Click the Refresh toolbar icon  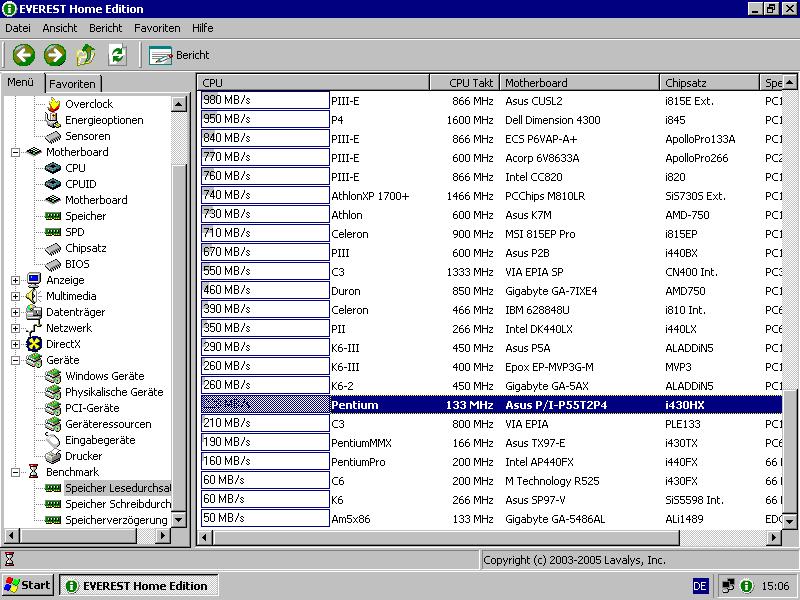coord(117,55)
